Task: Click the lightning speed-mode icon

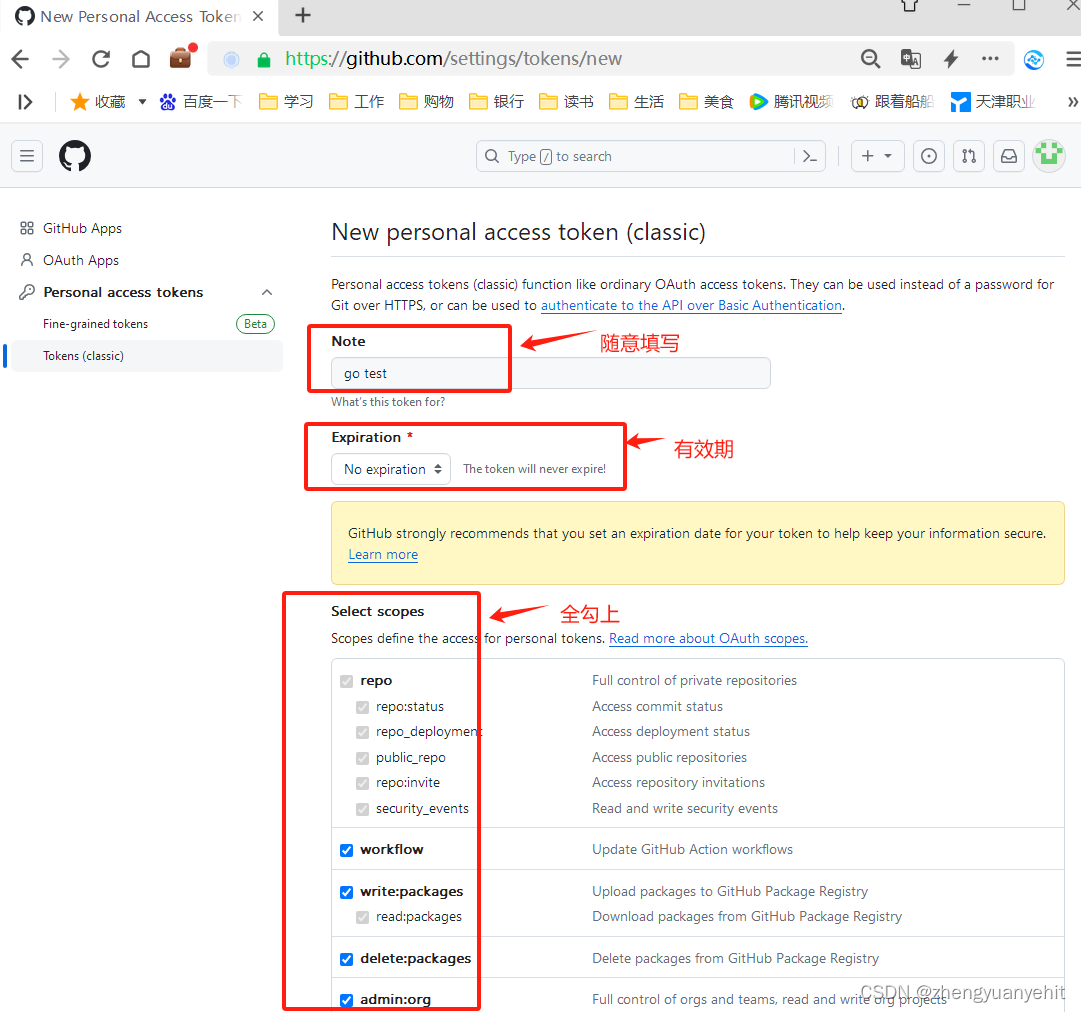Action: click(x=951, y=59)
